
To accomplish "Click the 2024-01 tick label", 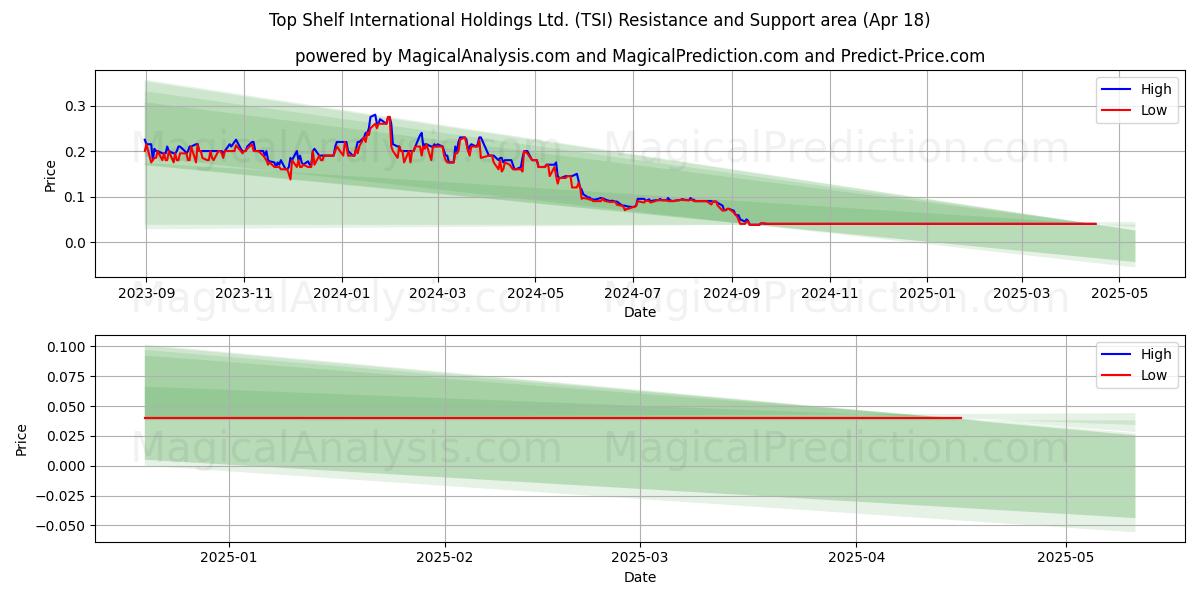I will [x=341, y=293].
